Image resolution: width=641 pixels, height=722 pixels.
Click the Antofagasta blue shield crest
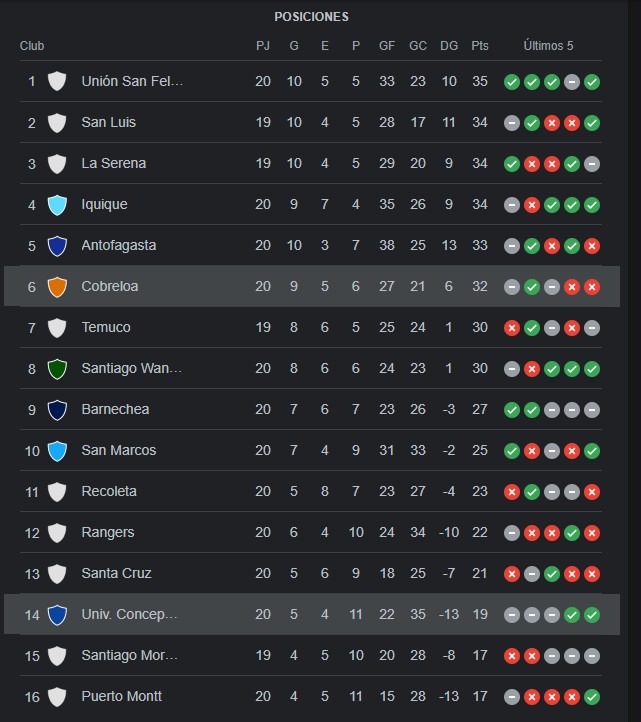click(57, 246)
